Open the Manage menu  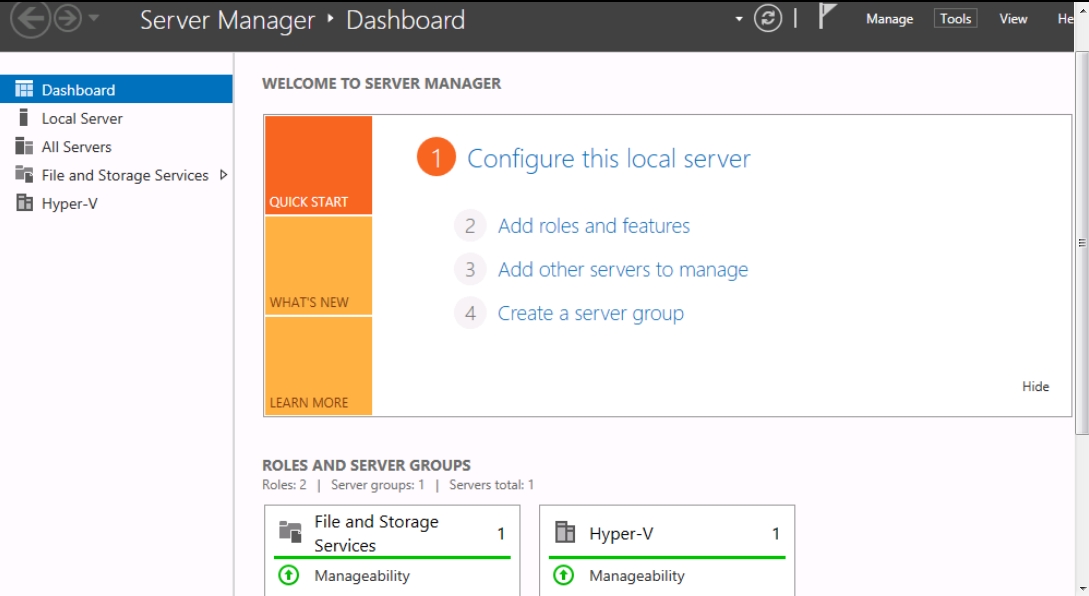tap(889, 19)
